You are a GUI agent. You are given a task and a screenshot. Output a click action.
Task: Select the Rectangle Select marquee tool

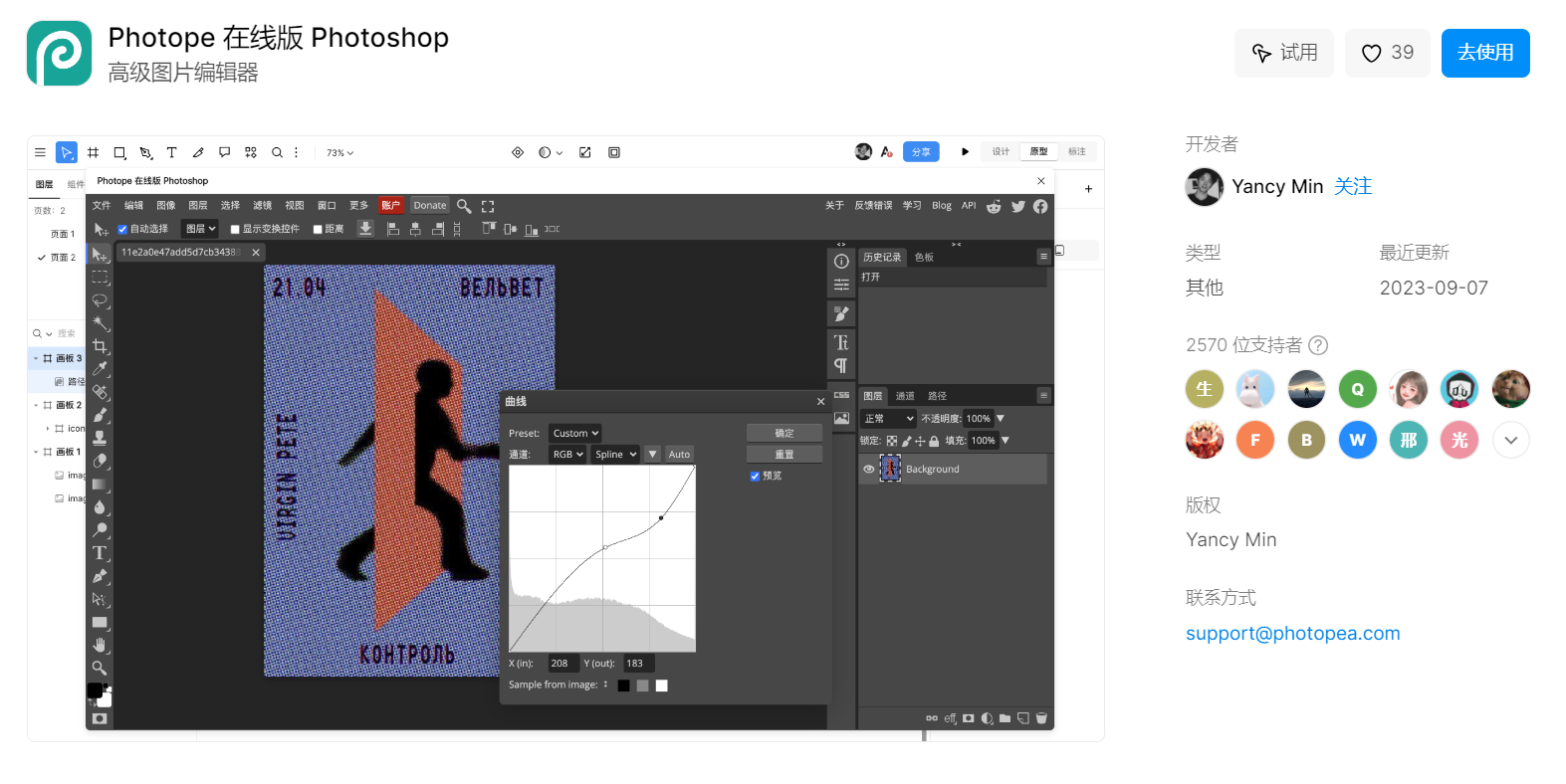pyautogui.click(x=100, y=278)
